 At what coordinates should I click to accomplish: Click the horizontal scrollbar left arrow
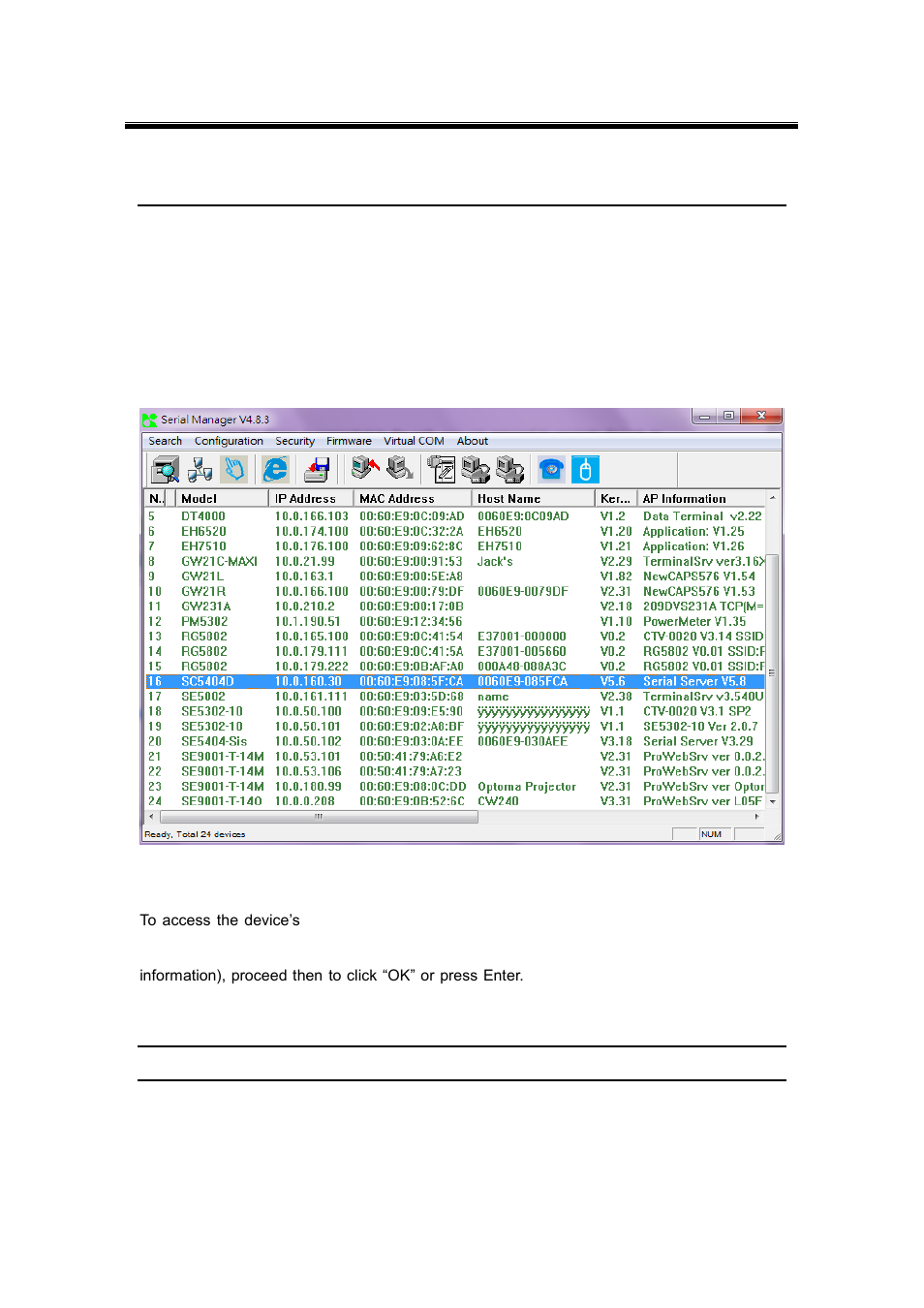pyautogui.click(x=151, y=817)
